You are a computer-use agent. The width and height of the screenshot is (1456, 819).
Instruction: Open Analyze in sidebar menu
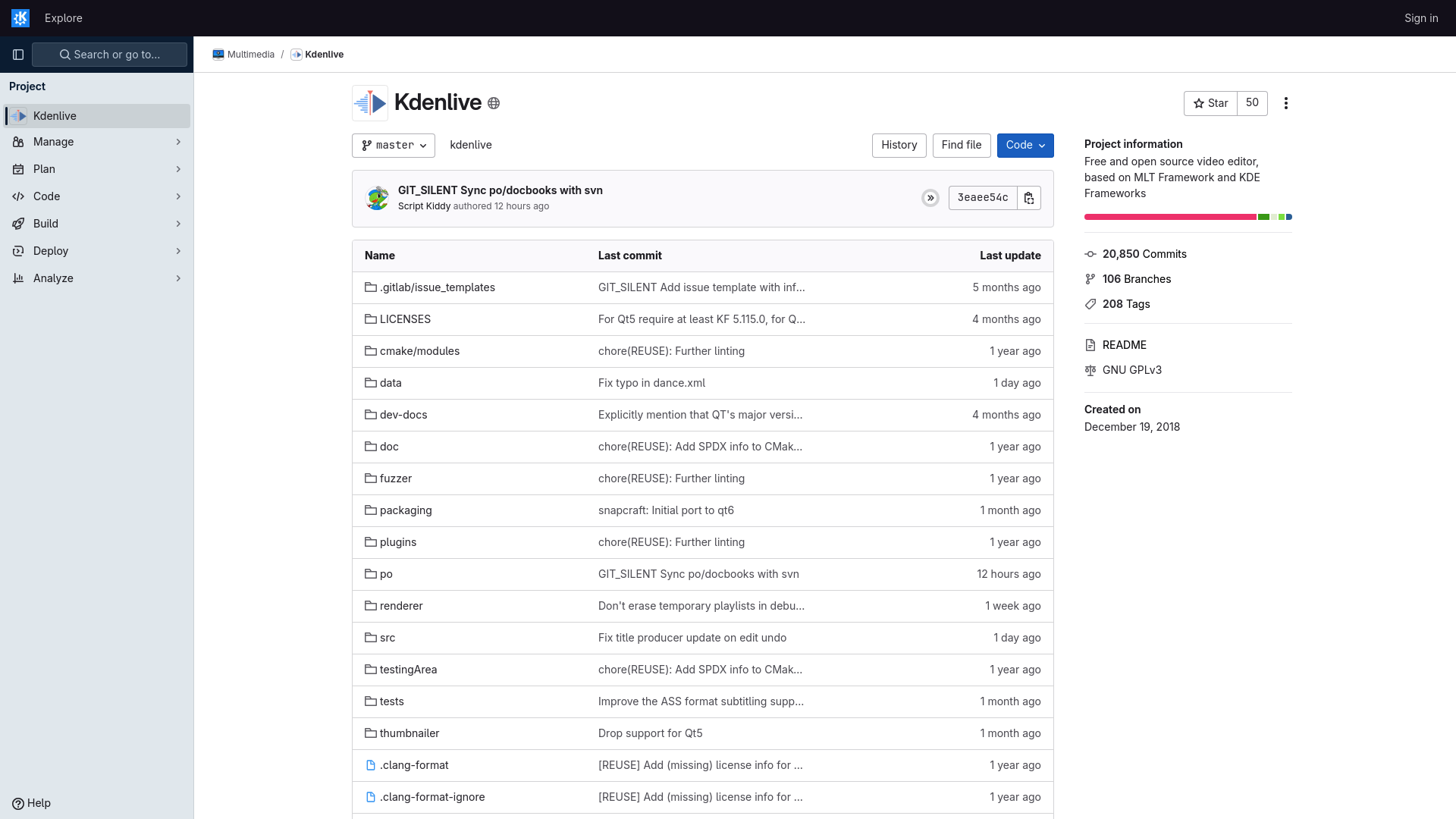pos(97,278)
